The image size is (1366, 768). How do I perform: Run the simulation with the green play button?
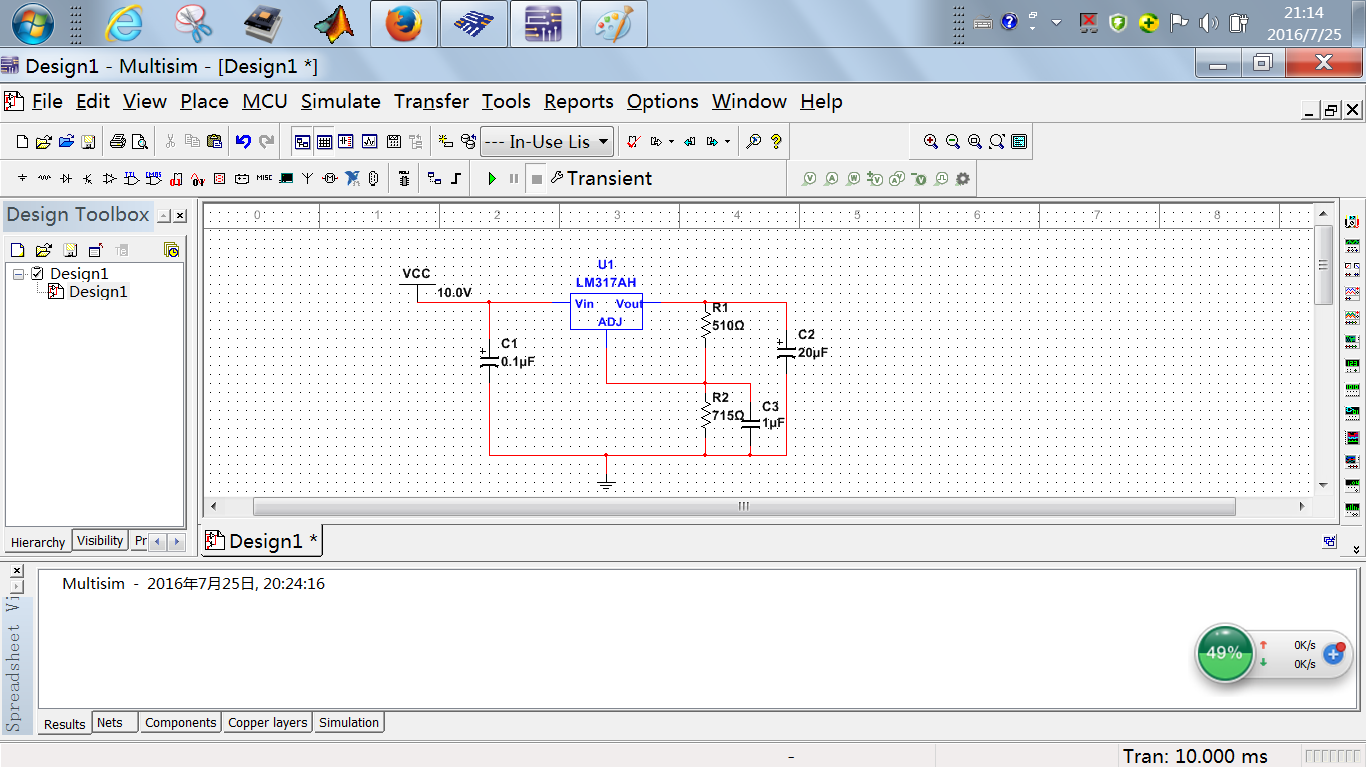(492, 179)
